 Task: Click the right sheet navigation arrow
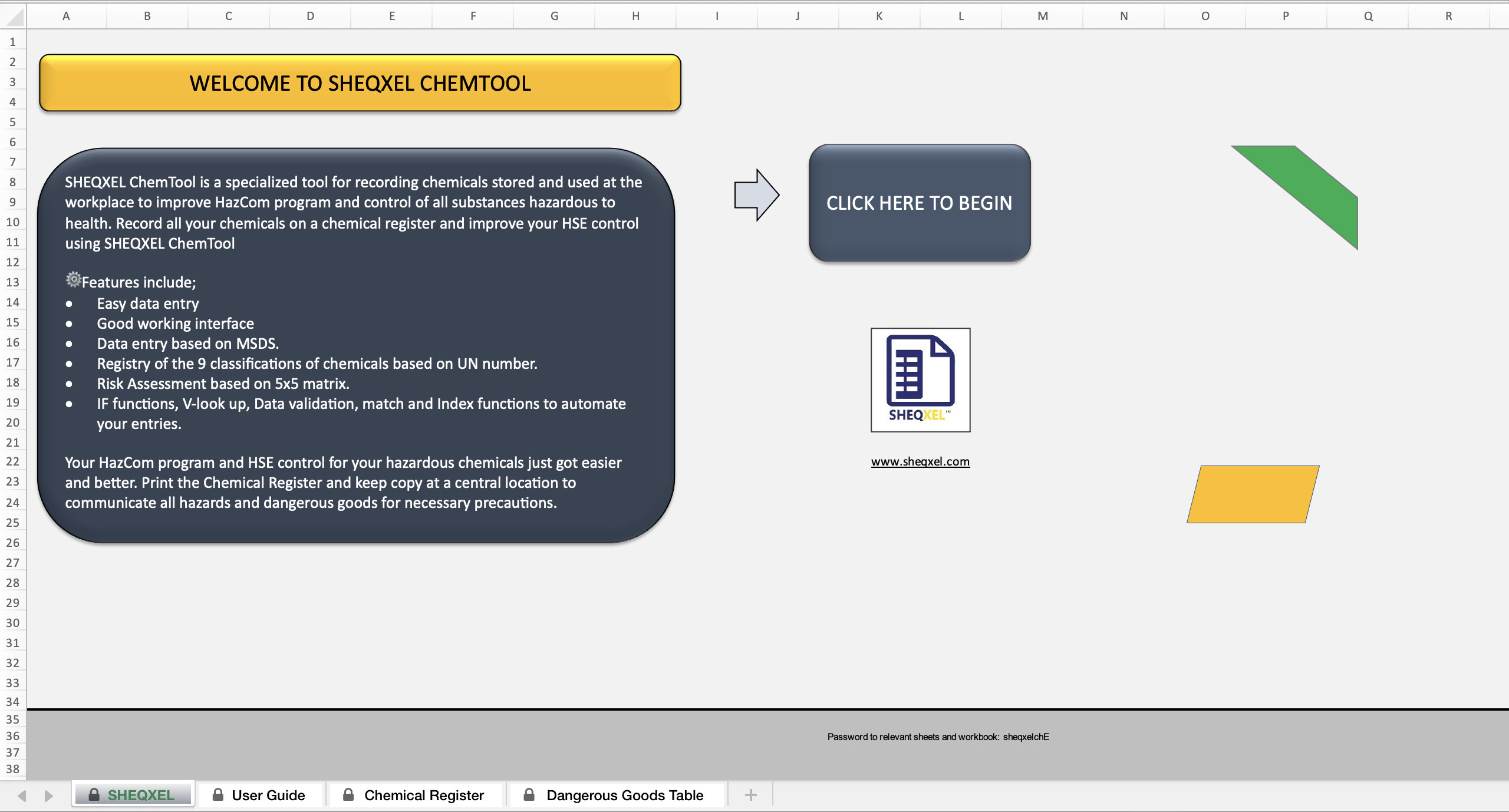47,794
